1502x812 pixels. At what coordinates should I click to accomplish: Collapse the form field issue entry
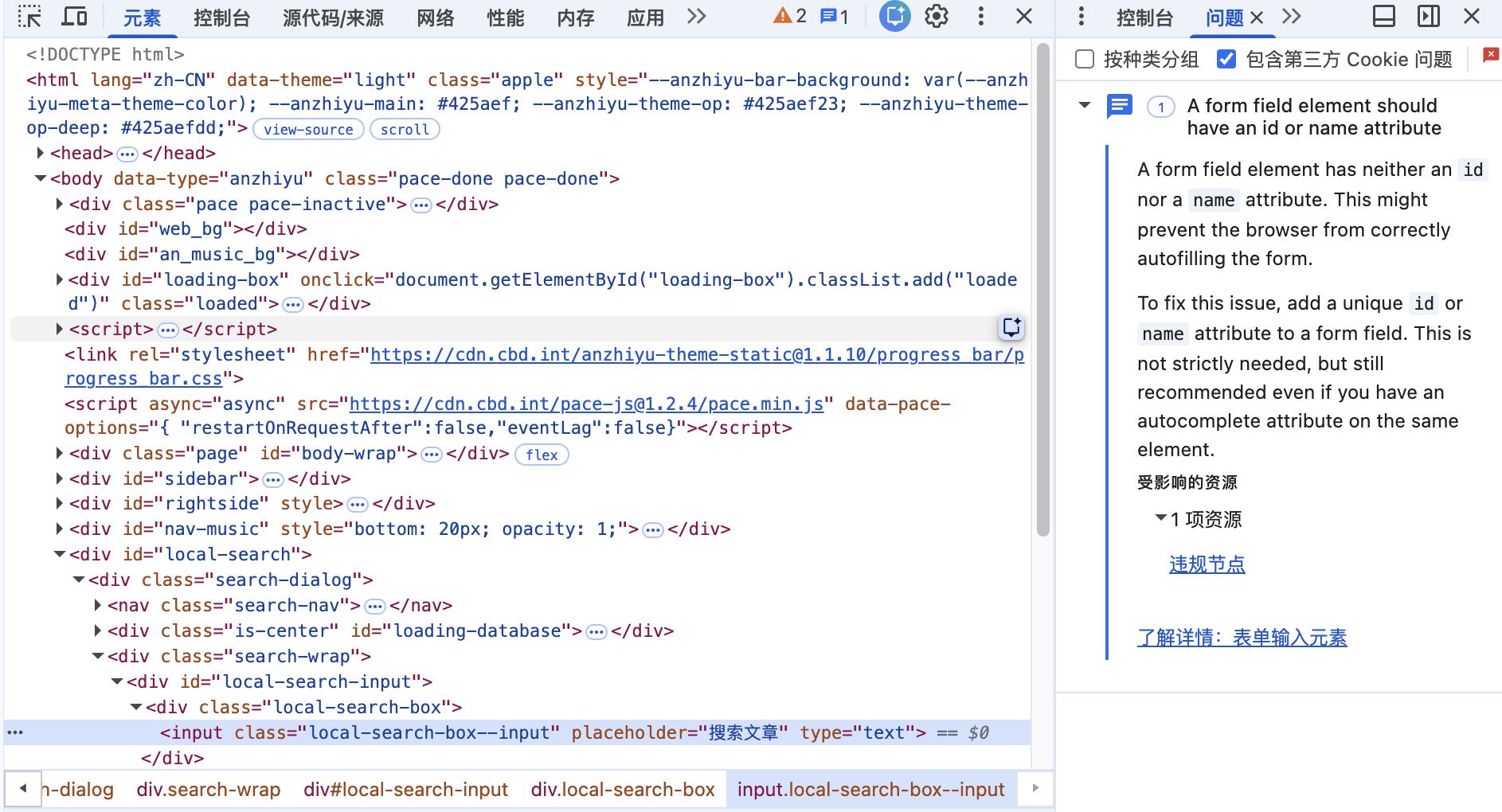click(x=1085, y=105)
